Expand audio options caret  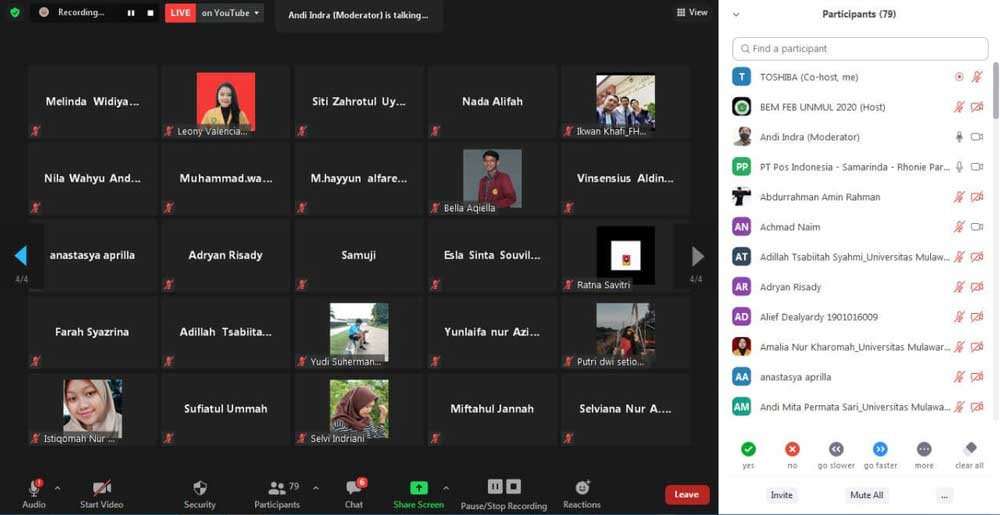pos(58,488)
